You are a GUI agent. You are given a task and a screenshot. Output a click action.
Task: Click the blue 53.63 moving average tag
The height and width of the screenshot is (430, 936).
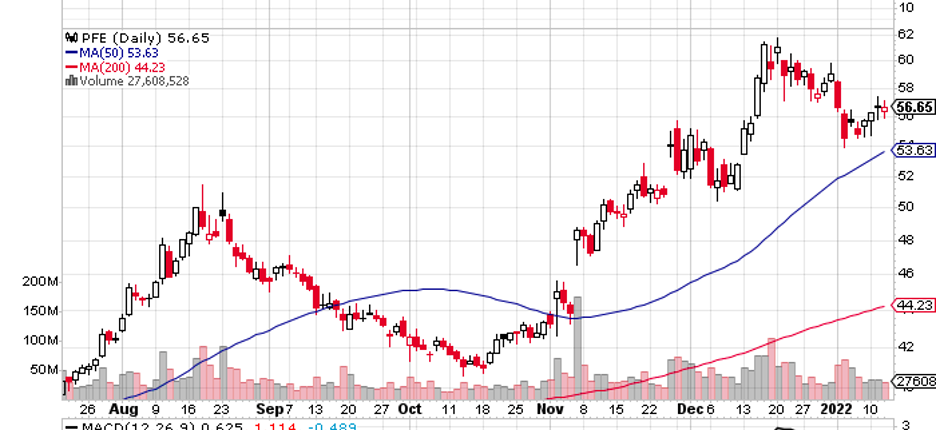tap(914, 151)
